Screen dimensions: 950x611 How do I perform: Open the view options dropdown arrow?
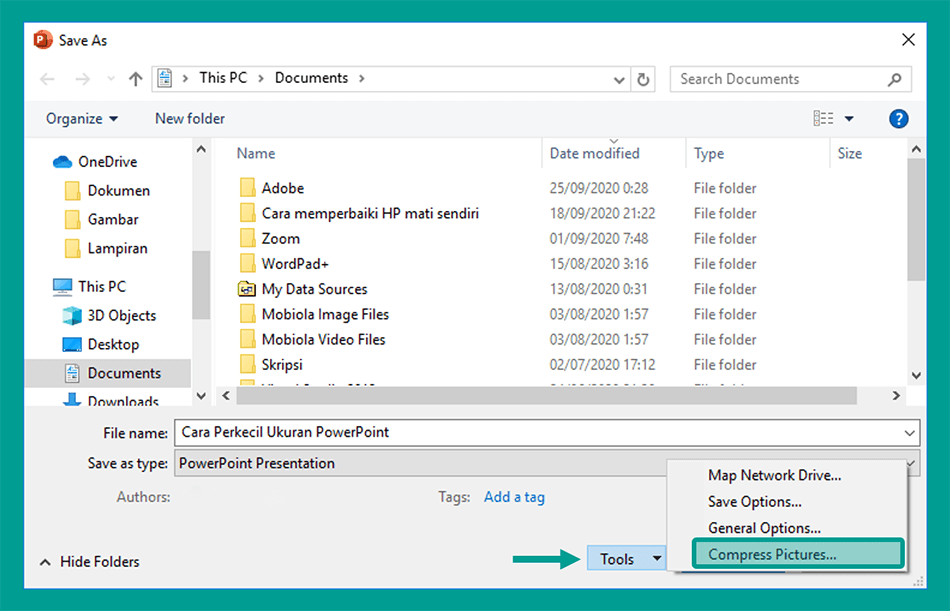tap(849, 119)
